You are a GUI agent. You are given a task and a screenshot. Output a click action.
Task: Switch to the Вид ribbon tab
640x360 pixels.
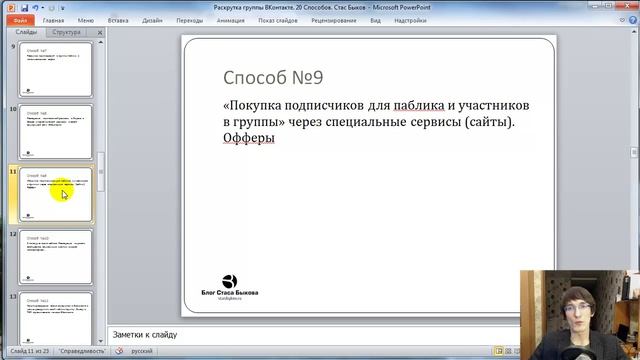376,20
